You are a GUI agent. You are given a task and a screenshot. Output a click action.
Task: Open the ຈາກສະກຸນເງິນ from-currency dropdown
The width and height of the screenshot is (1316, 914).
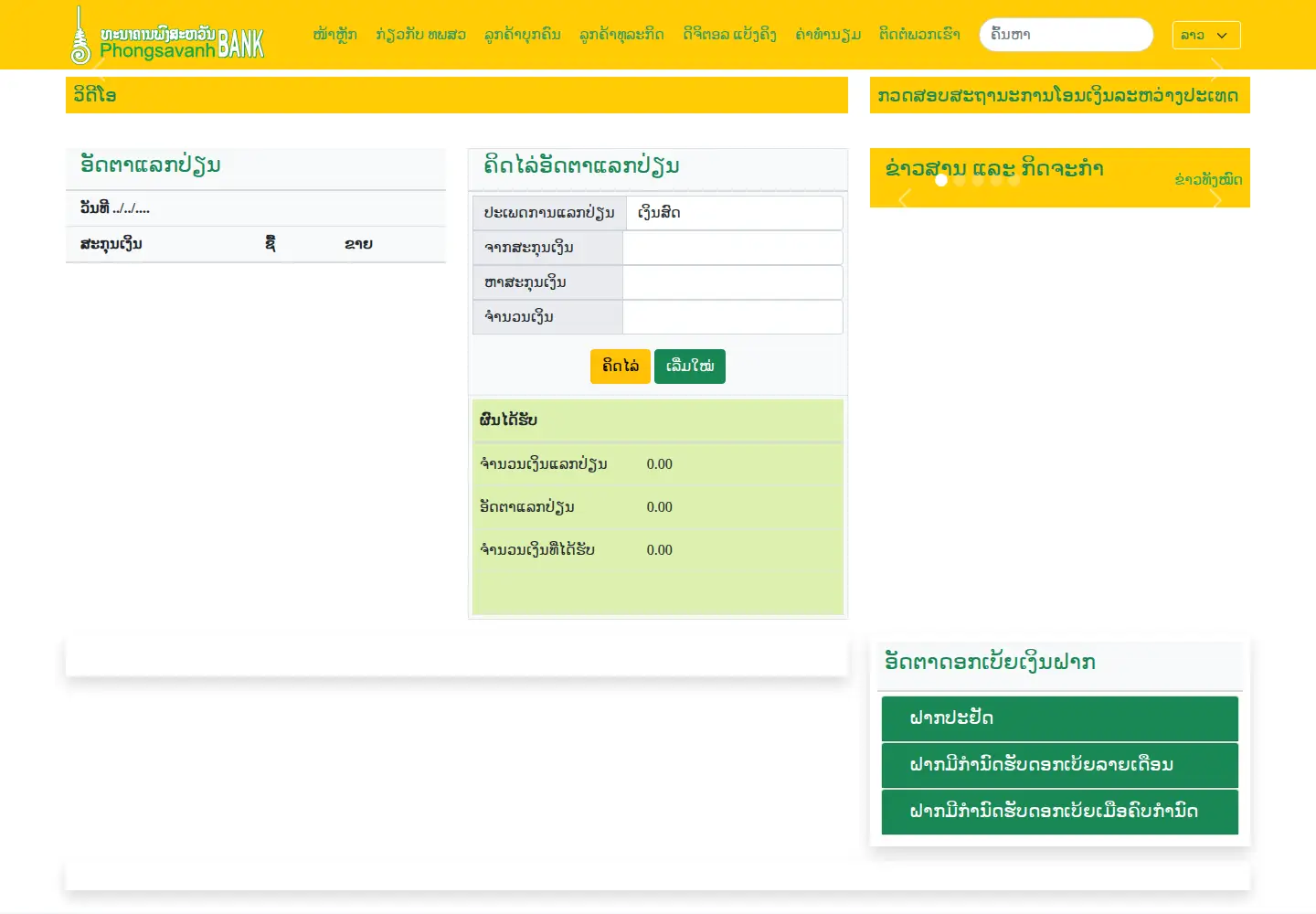pyautogui.click(x=733, y=248)
